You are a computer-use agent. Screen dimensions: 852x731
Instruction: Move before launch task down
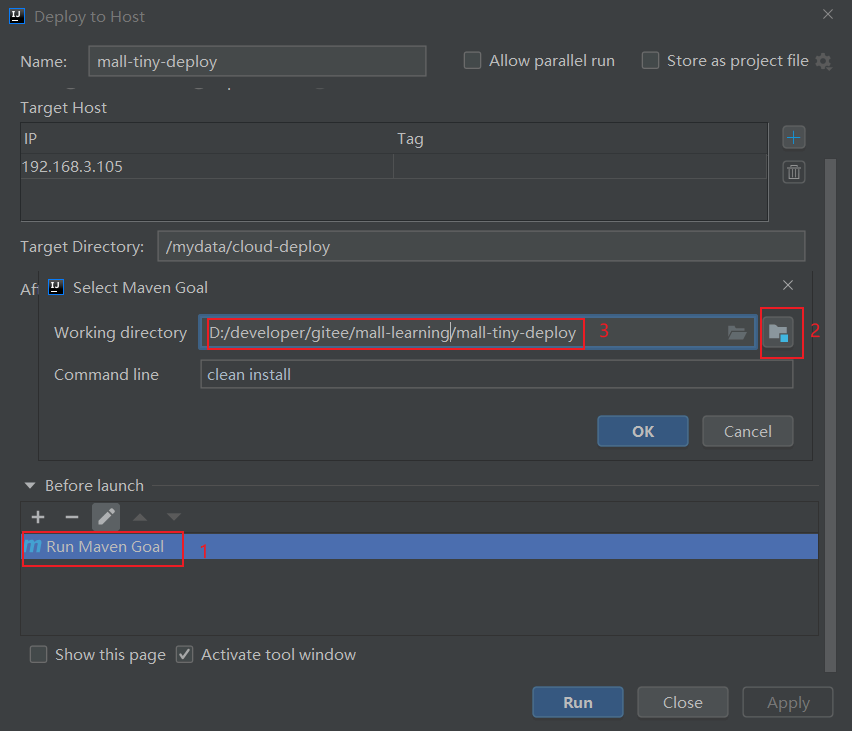(174, 517)
